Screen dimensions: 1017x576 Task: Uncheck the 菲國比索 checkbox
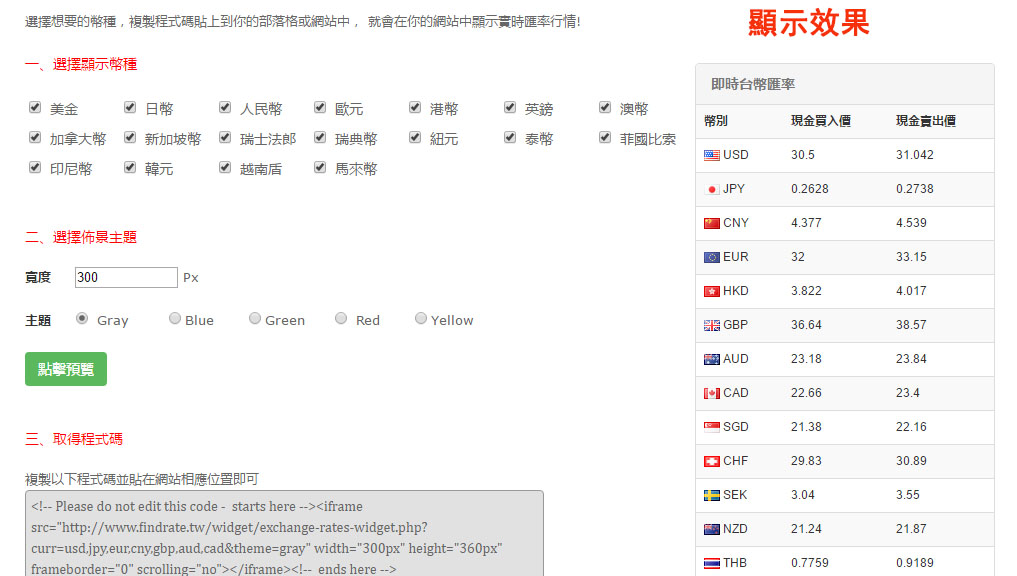click(x=605, y=137)
